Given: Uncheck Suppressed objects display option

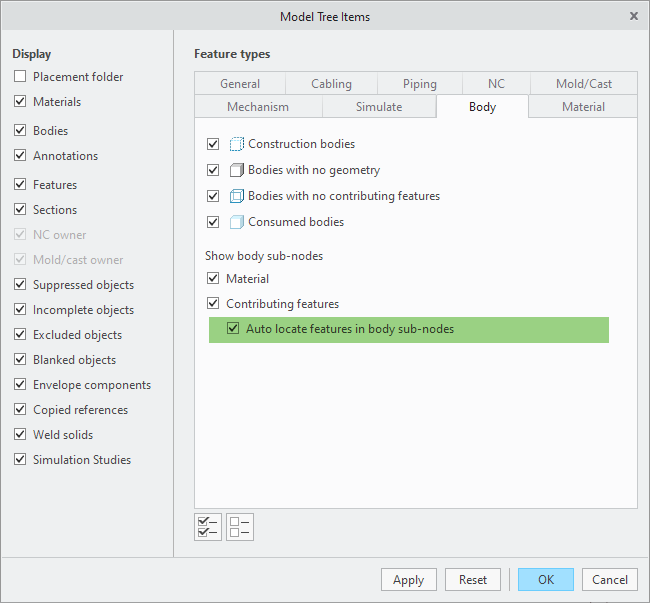Looking at the screenshot, I should click(x=21, y=285).
